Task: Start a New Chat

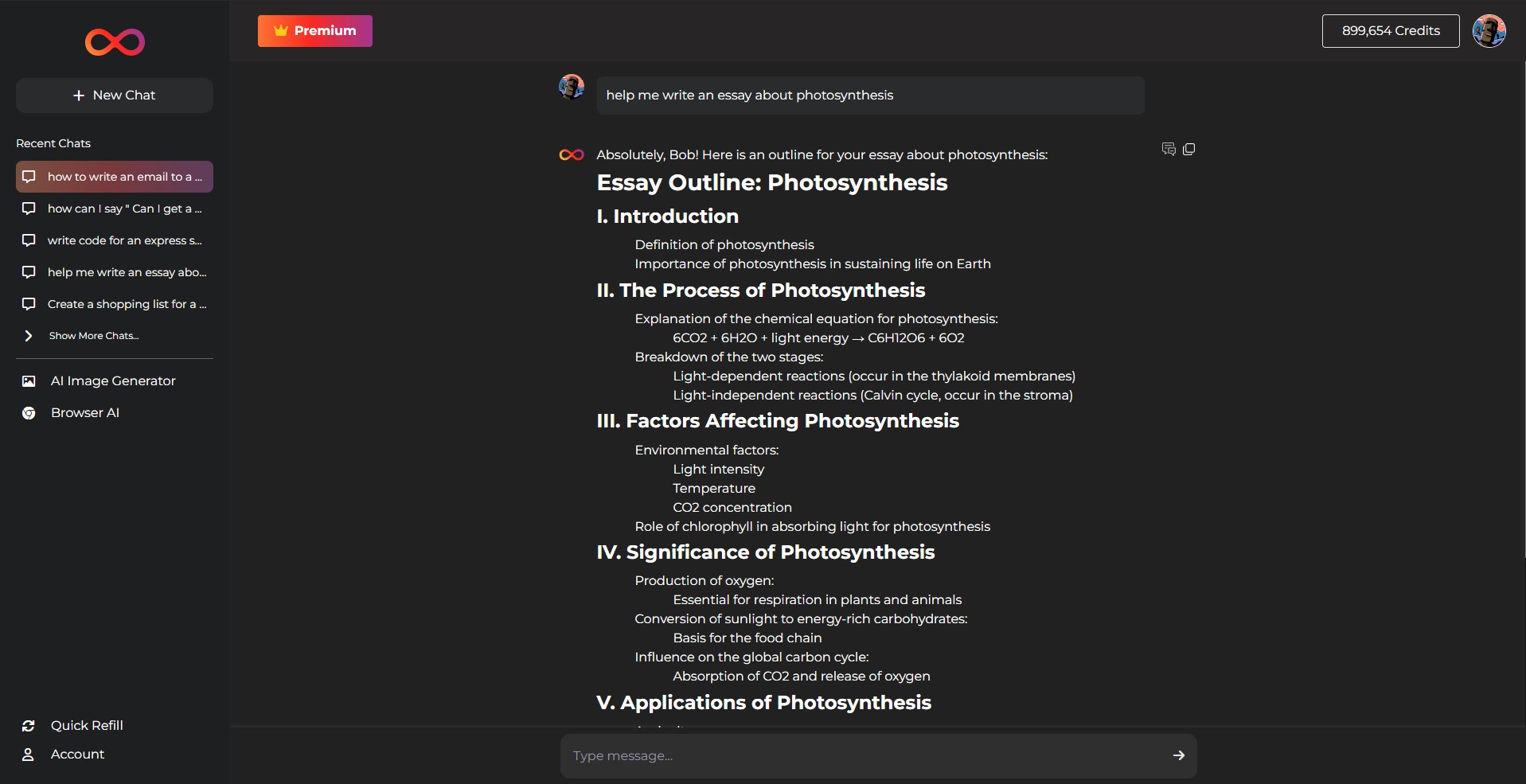Action: click(115, 96)
